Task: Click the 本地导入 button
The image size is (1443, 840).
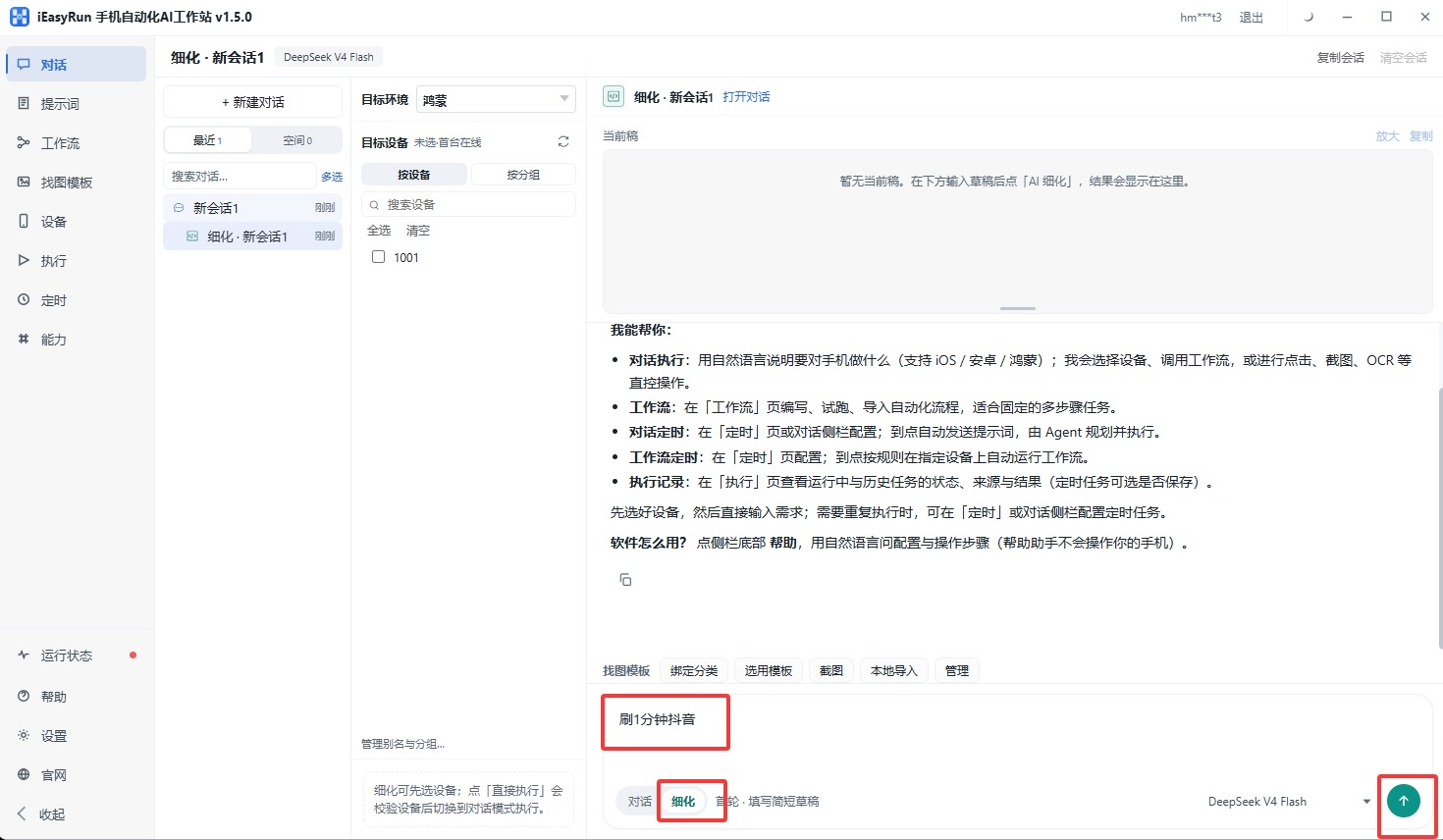Action: point(894,671)
